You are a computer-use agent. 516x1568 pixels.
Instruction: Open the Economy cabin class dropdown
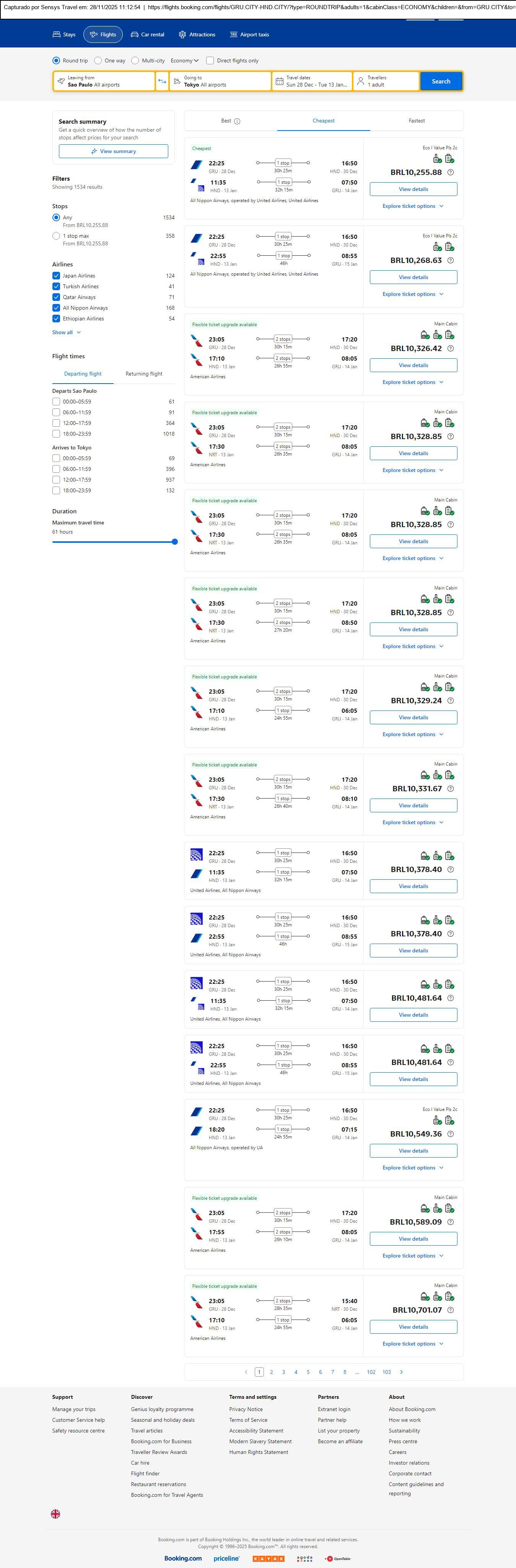(x=184, y=61)
